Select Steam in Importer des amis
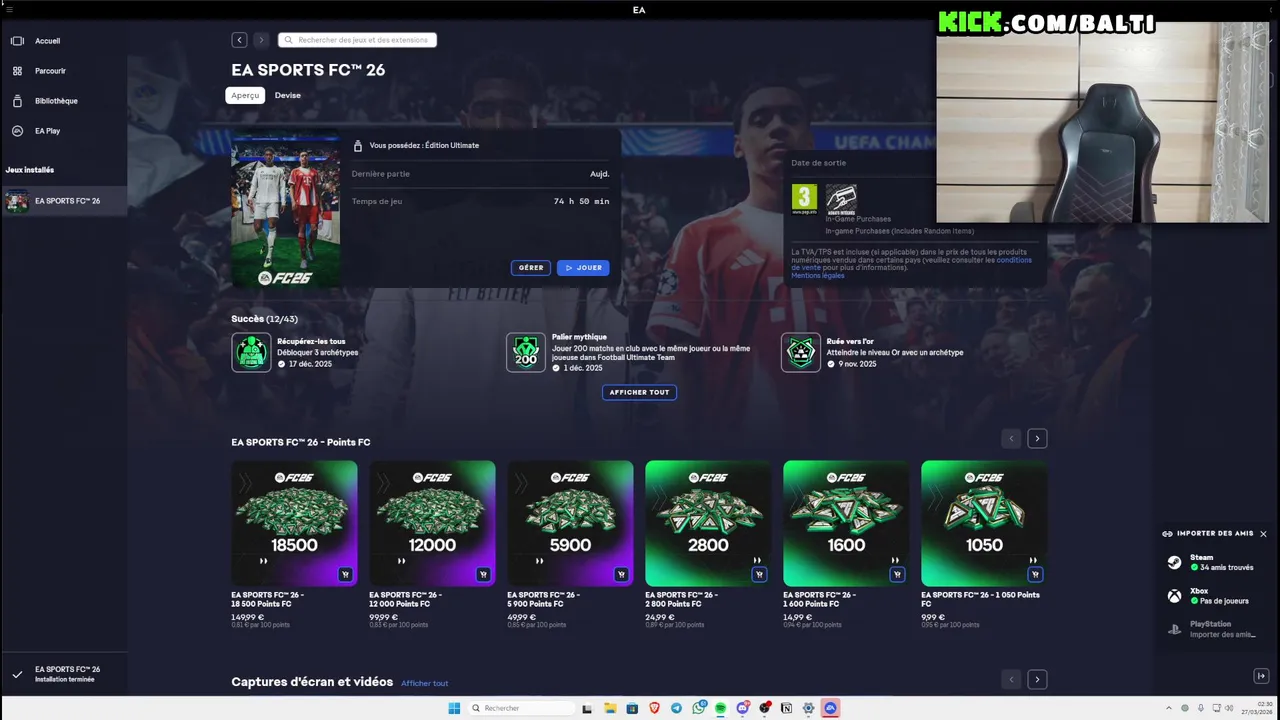This screenshot has width=1280, height=720. point(1214,563)
